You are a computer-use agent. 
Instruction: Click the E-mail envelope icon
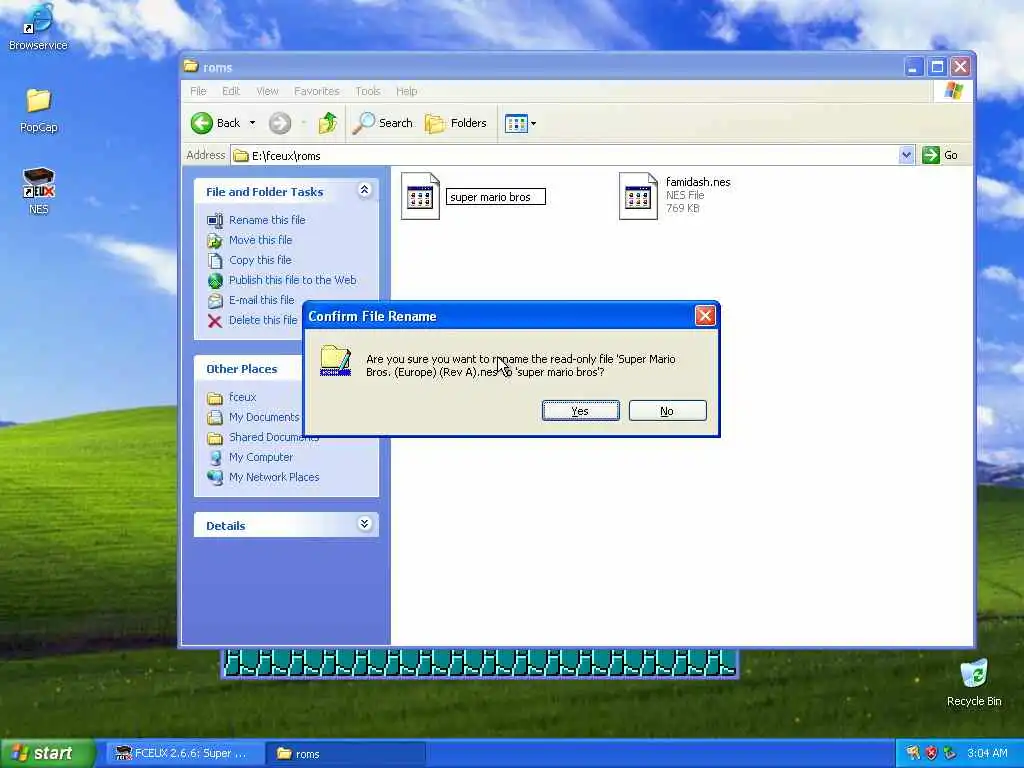click(x=215, y=300)
